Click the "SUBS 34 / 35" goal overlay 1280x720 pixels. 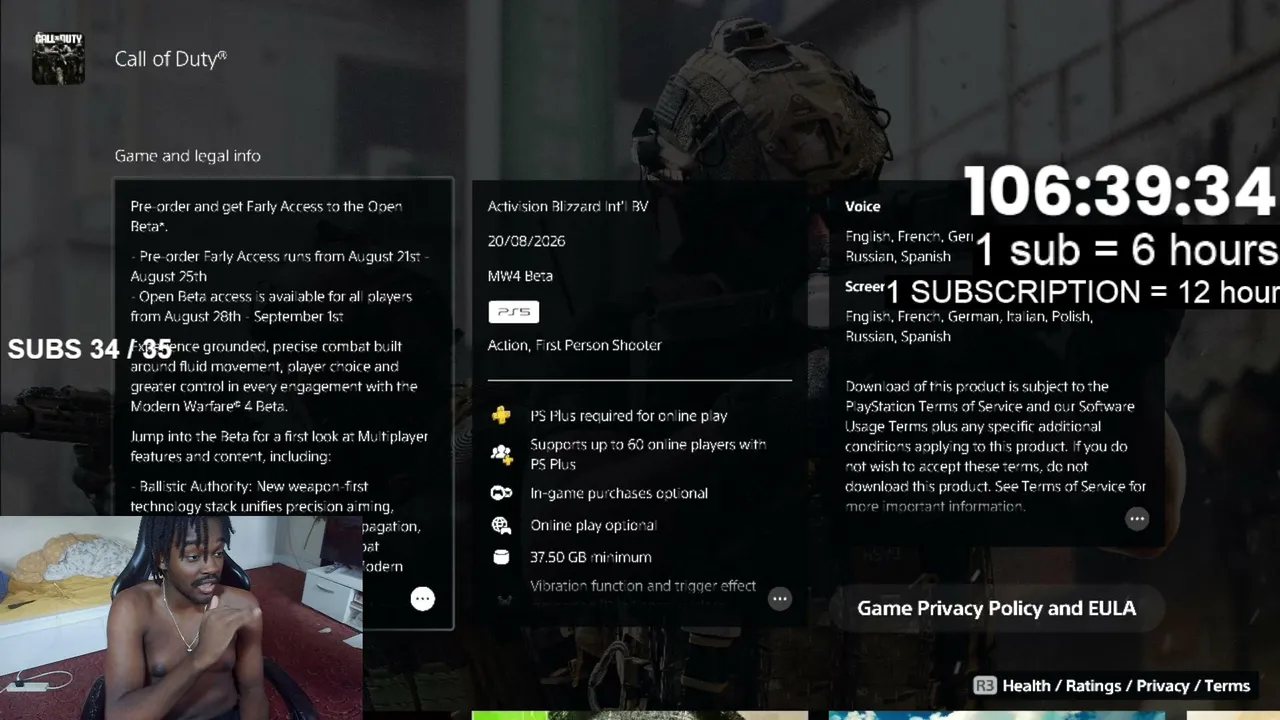coord(90,349)
